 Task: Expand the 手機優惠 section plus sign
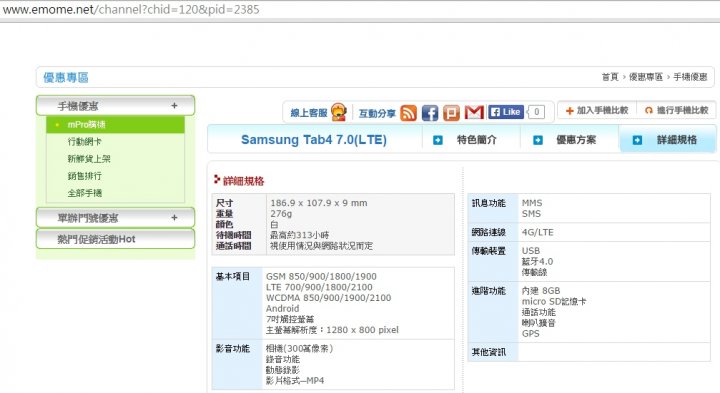[x=174, y=106]
